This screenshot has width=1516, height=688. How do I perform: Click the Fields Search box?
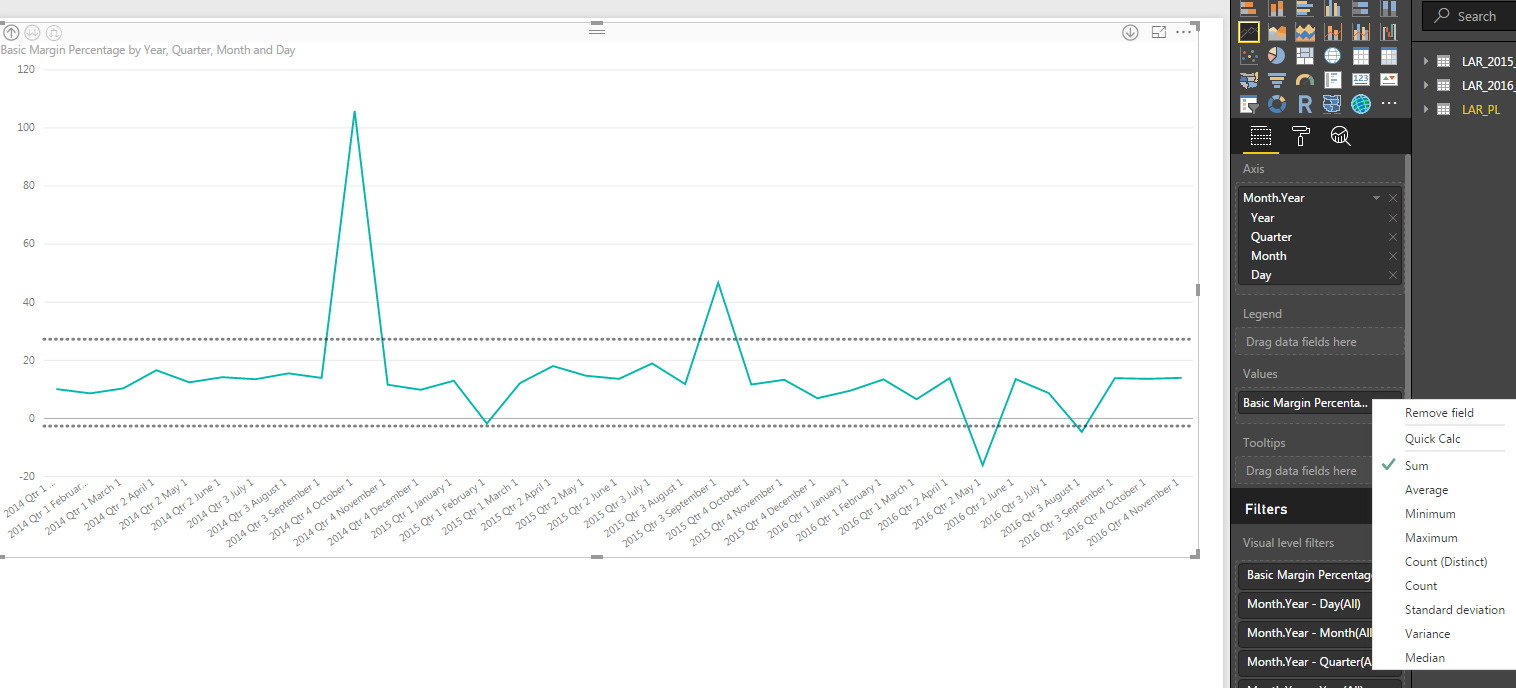coord(1470,16)
